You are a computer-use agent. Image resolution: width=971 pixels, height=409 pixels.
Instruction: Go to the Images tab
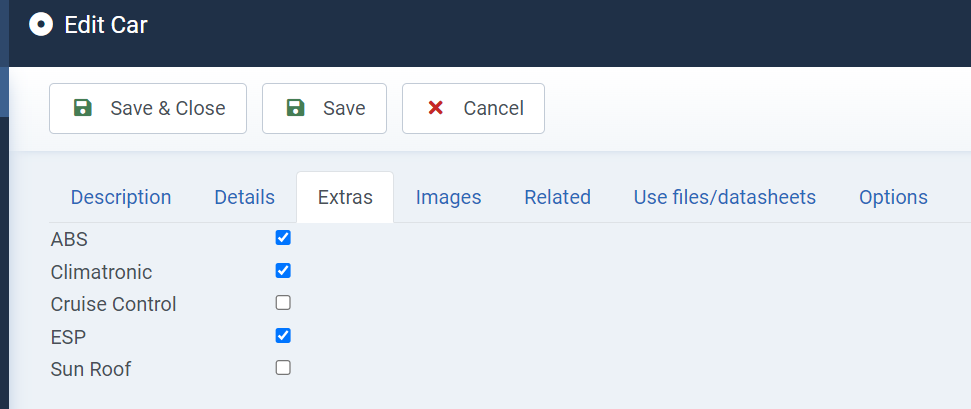pos(448,197)
